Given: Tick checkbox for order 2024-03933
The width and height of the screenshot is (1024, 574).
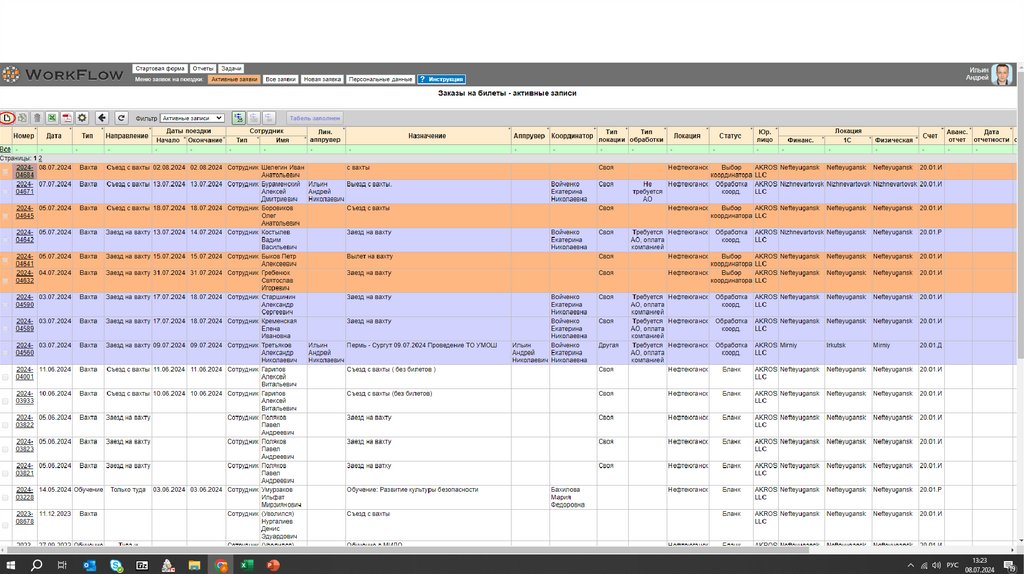Looking at the screenshot, I should tap(5, 401).
